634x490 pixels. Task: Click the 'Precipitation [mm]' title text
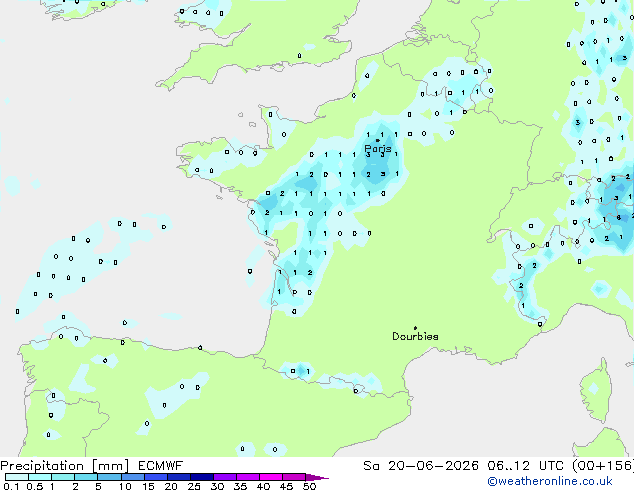65,466
